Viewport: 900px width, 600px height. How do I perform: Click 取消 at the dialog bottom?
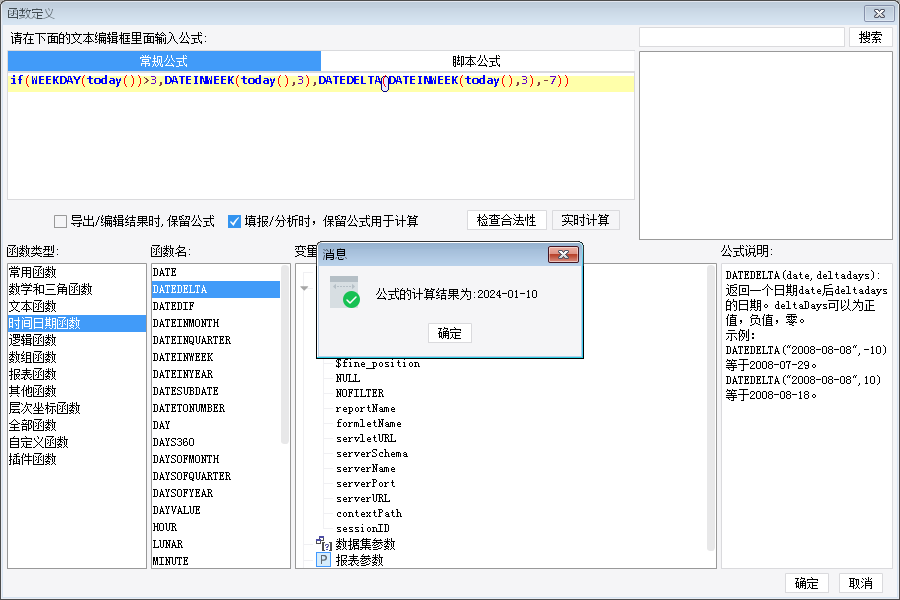point(860,583)
